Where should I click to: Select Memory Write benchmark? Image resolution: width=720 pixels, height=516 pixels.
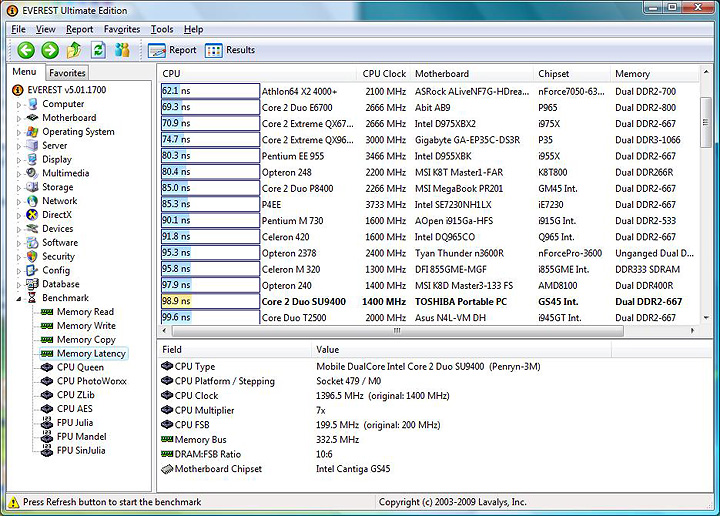[86, 325]
